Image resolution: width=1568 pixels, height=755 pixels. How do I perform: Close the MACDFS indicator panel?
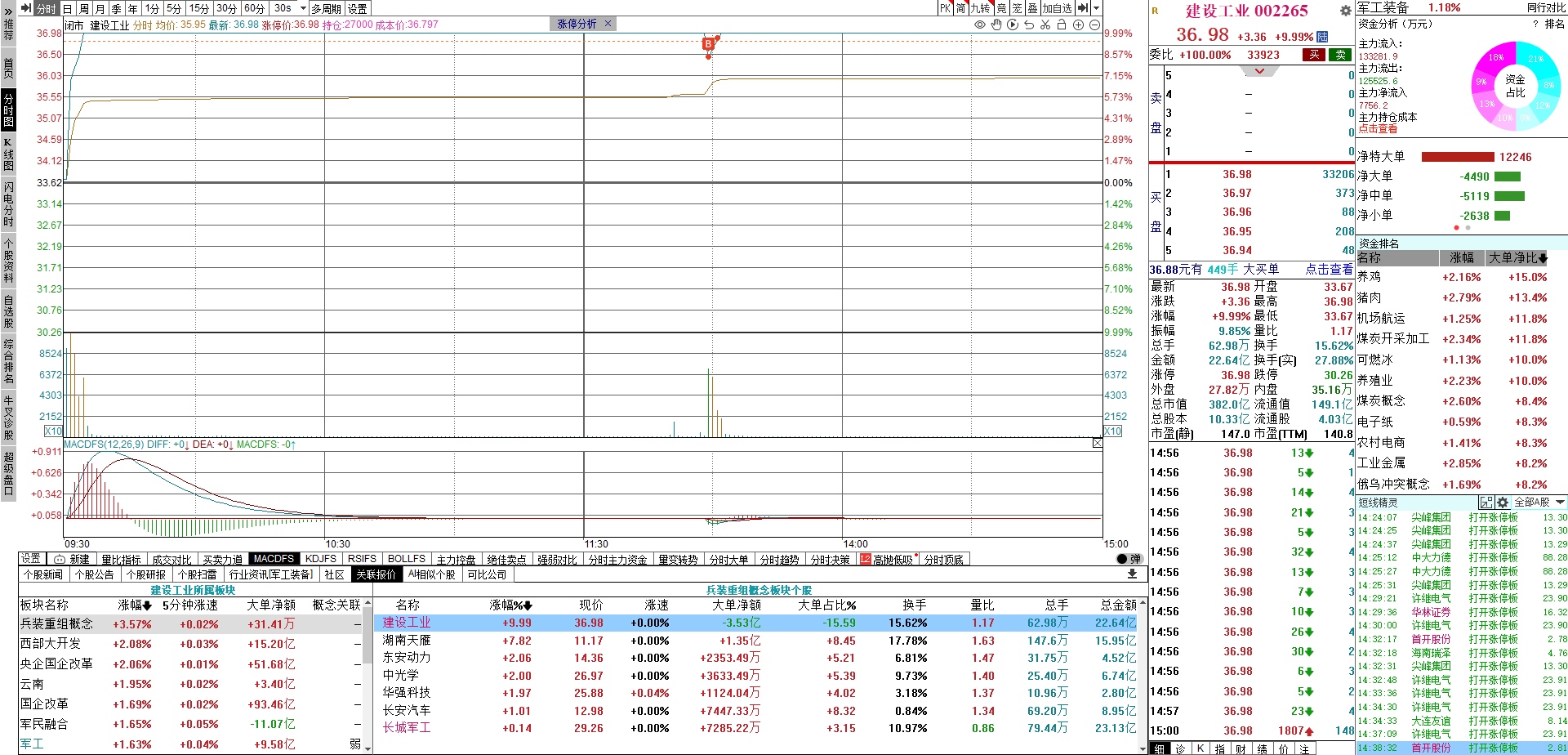(1097, 443)
